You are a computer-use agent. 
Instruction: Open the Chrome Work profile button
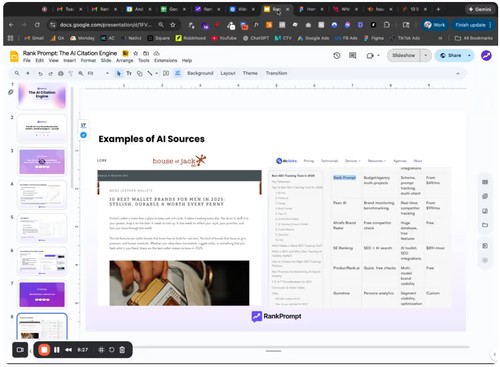(435, 25)
